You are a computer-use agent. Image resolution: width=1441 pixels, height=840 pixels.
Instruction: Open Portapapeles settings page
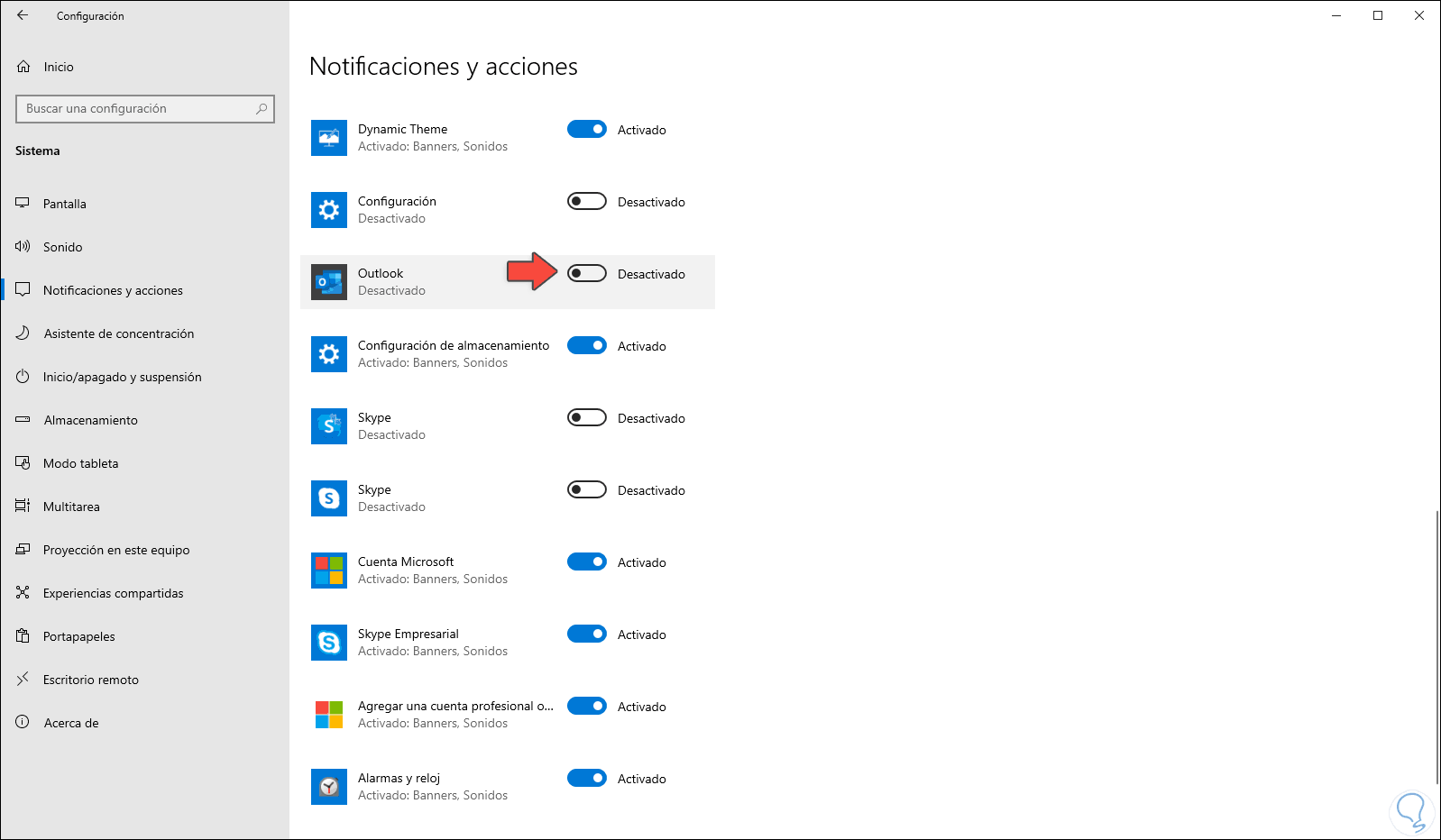(x=79, y=636)
